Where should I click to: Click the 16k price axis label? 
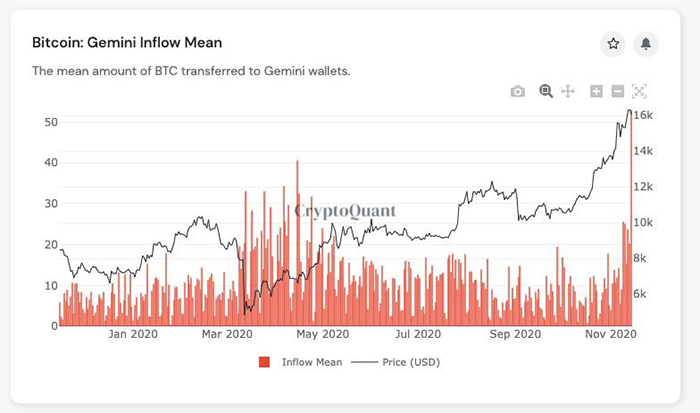click(646, 116)
